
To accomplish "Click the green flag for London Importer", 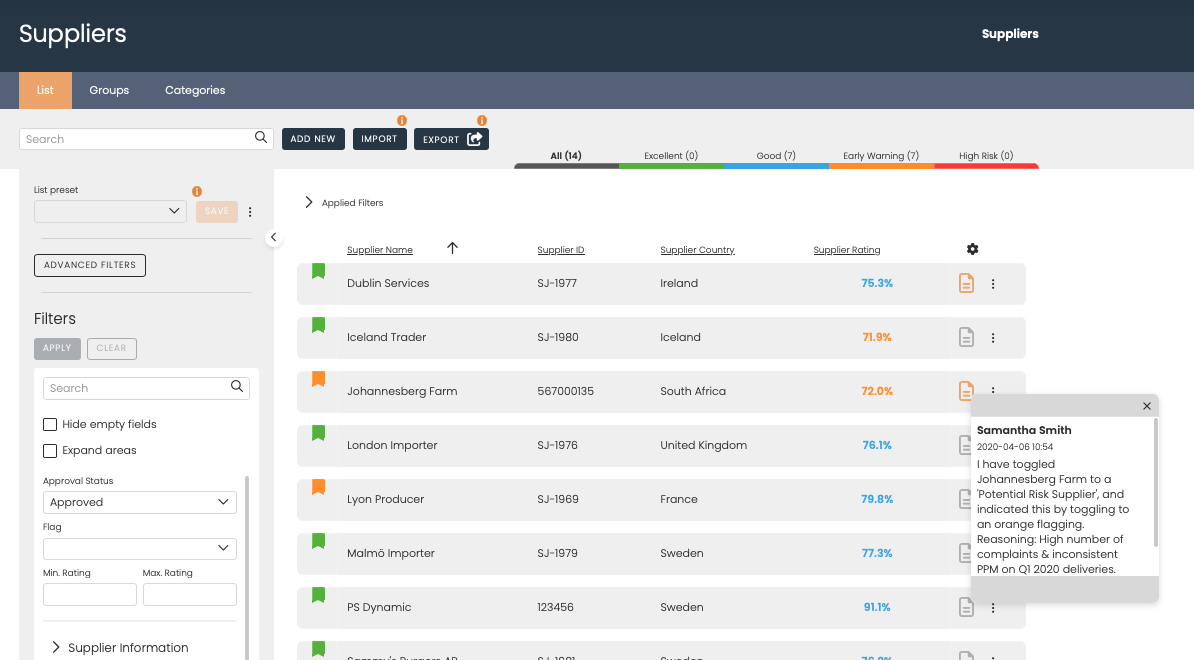I will tap(318, 433).
